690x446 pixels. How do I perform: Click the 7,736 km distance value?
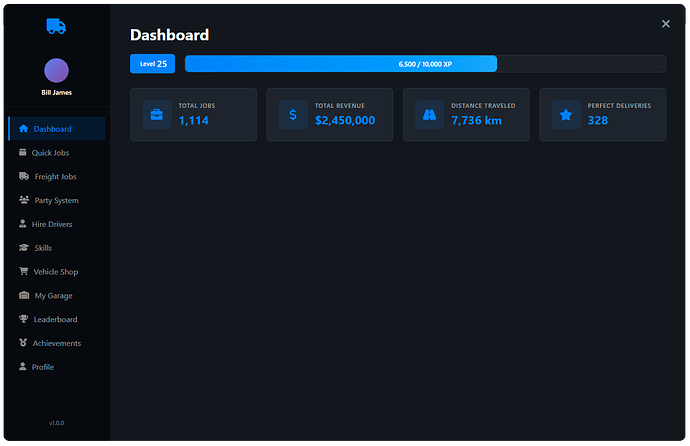click(x=477, y=120)
